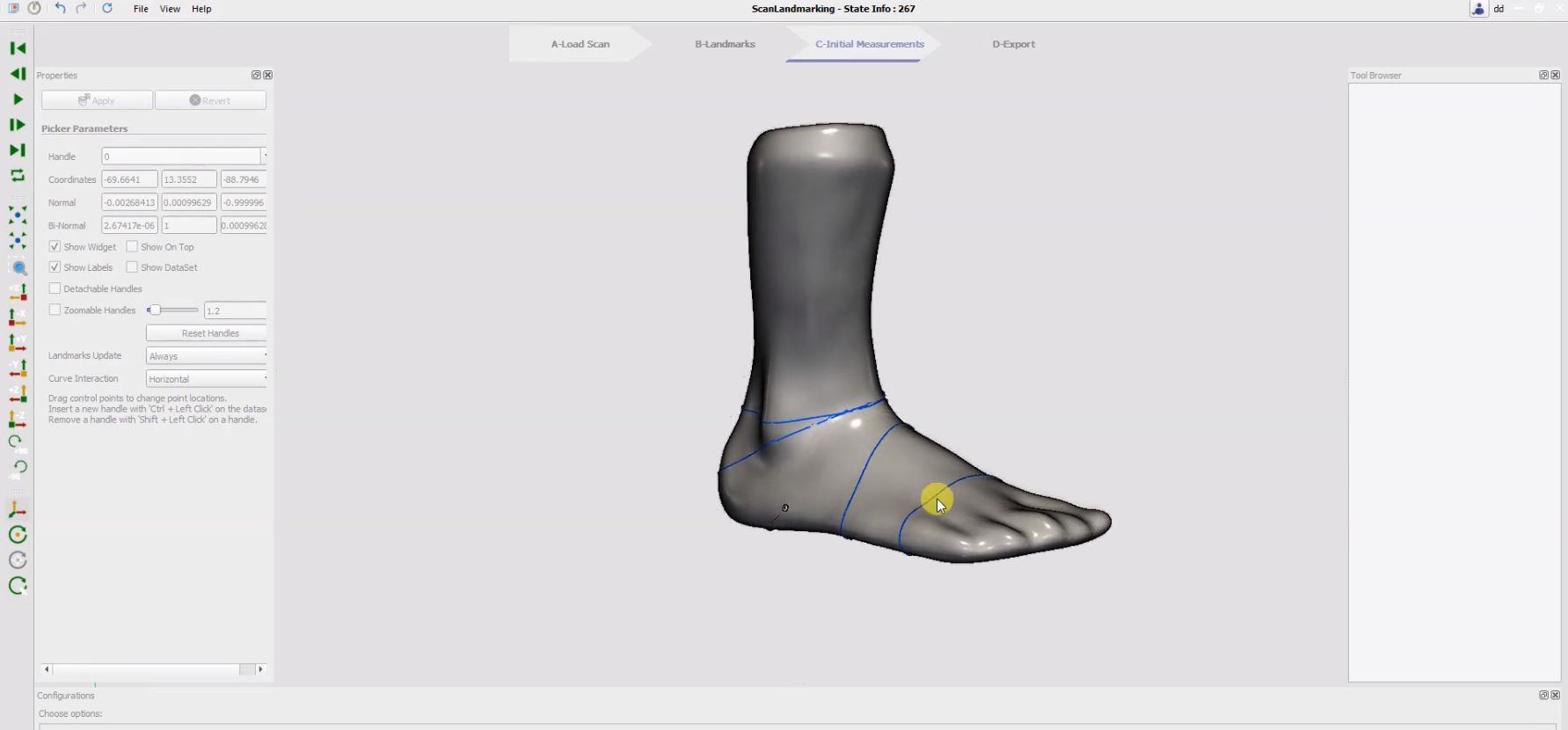
Task: Set the view direction to +Z
Action: 18,394
